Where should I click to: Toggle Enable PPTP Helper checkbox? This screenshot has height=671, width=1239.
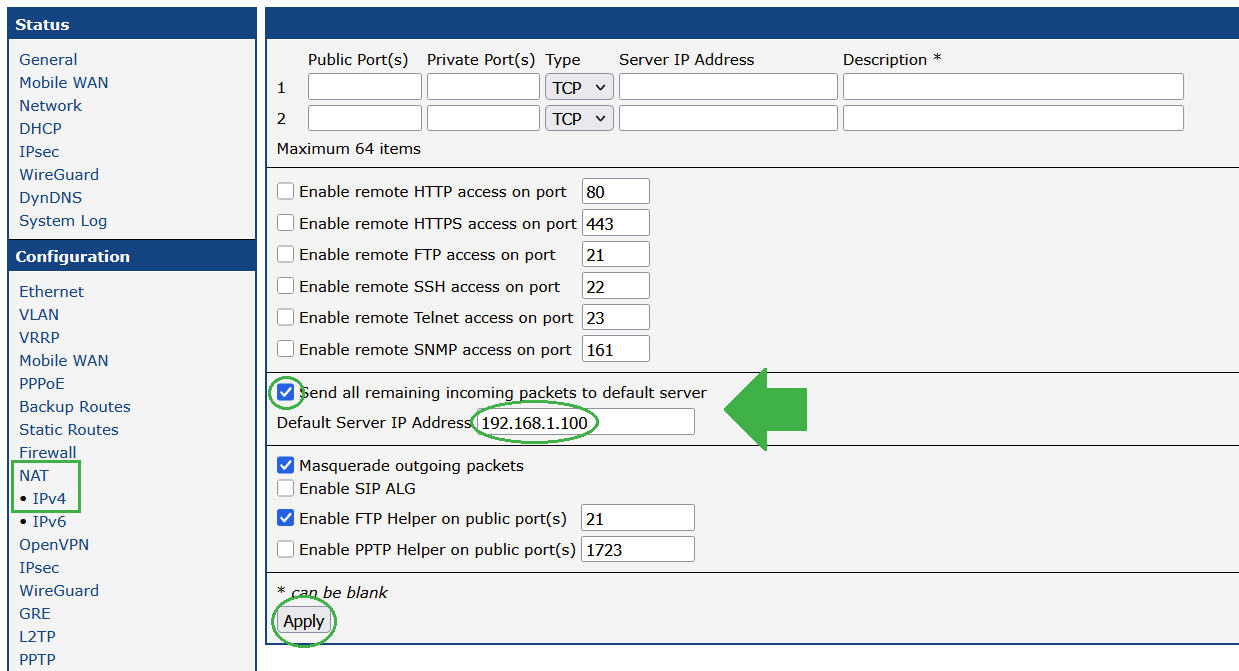286,549
